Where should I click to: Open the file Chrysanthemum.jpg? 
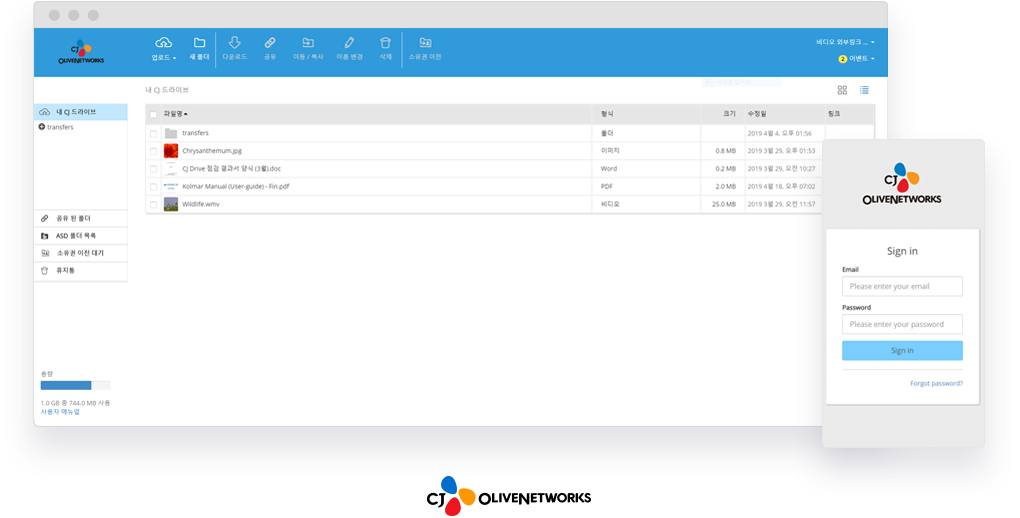point(211,150)
